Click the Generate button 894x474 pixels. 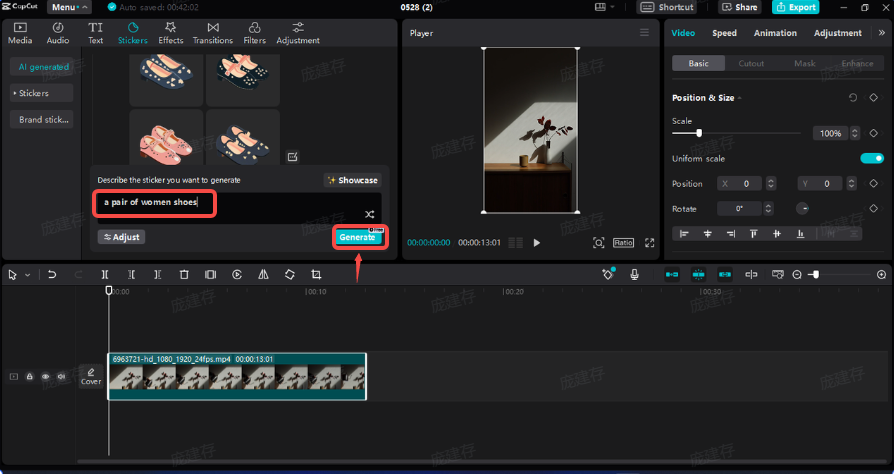pyautogui.click(x=359, y=237)
